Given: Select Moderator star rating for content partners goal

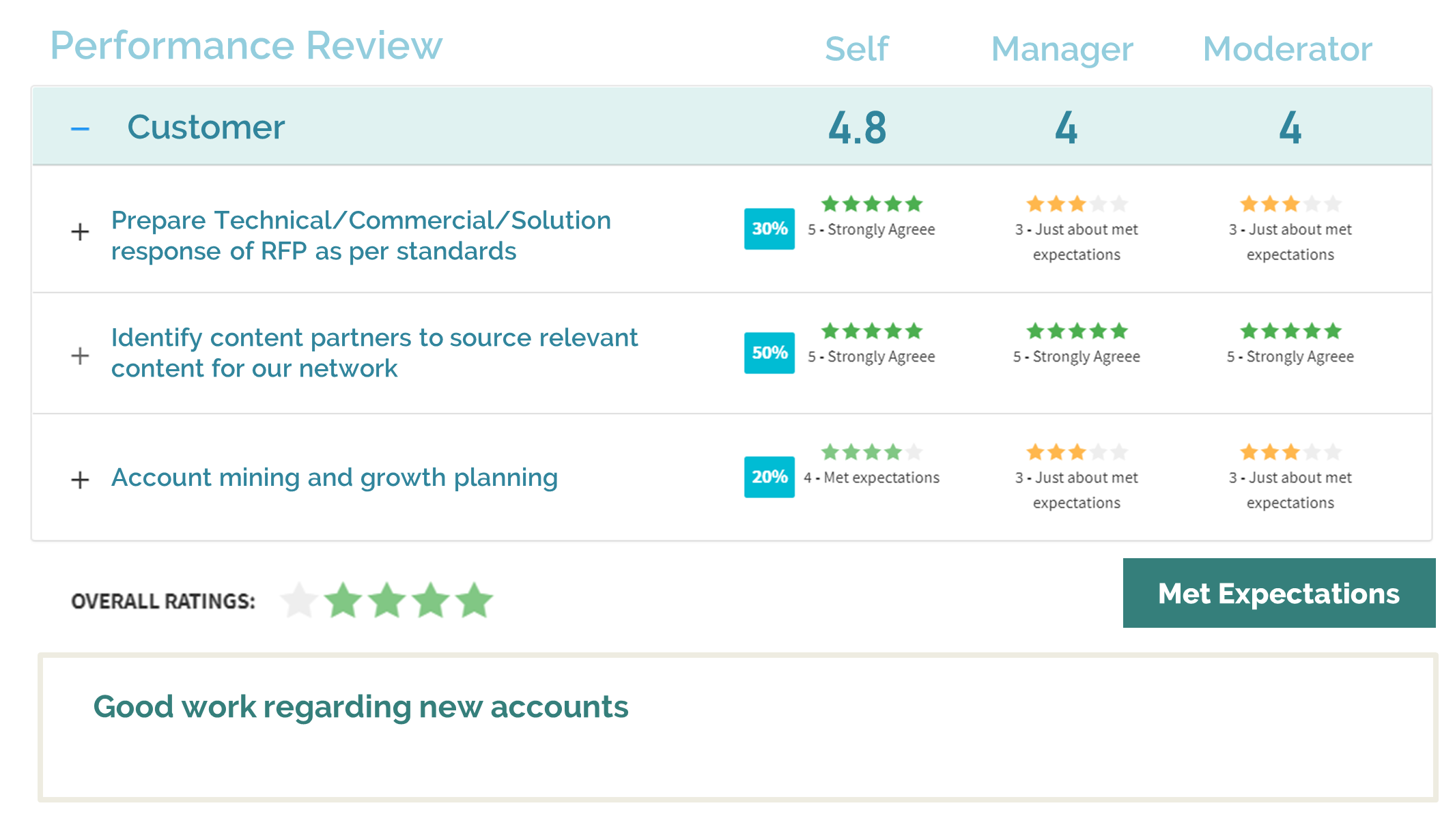Looking at the screenshot, I should 1290,331.
